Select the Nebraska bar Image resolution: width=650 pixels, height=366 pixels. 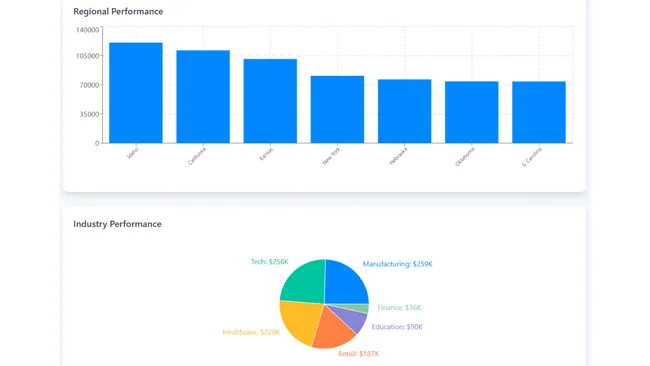coord(405,111)
